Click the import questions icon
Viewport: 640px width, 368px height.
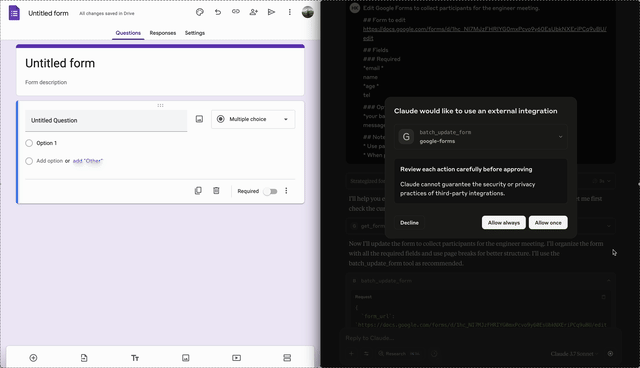(x=84, y=358)
